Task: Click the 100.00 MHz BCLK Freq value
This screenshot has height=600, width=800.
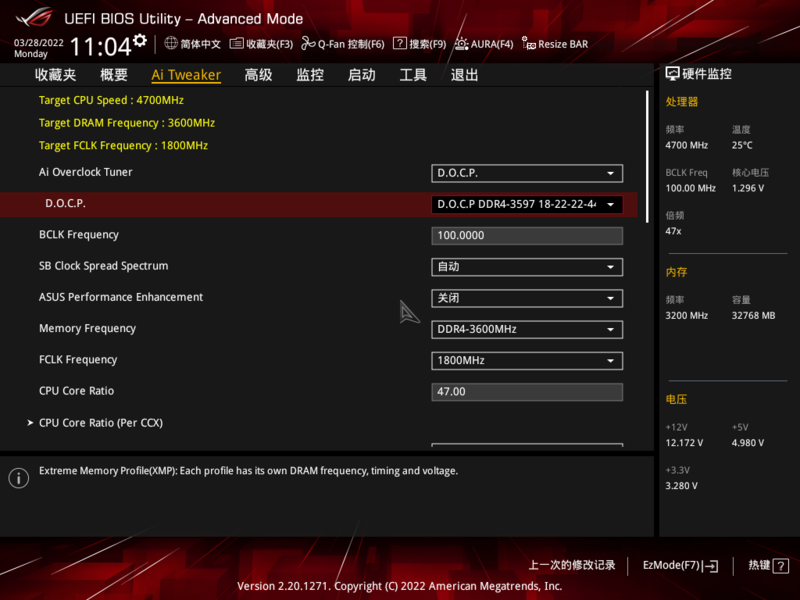Action: click(x=691, y=188)
